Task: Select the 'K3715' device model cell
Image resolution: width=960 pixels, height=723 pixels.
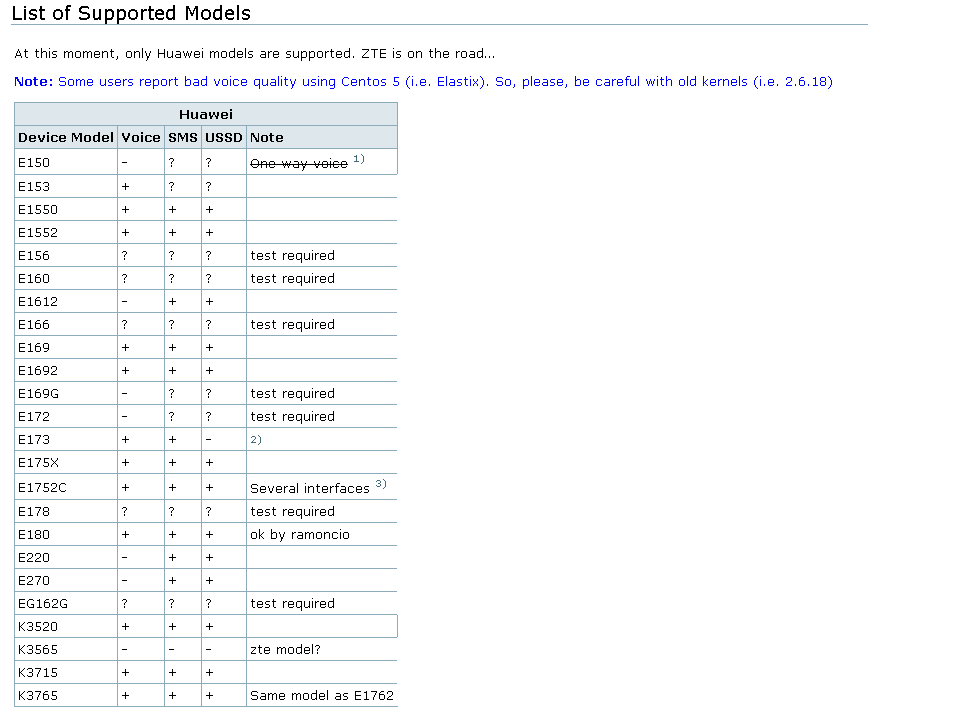Action: point(66,672)
